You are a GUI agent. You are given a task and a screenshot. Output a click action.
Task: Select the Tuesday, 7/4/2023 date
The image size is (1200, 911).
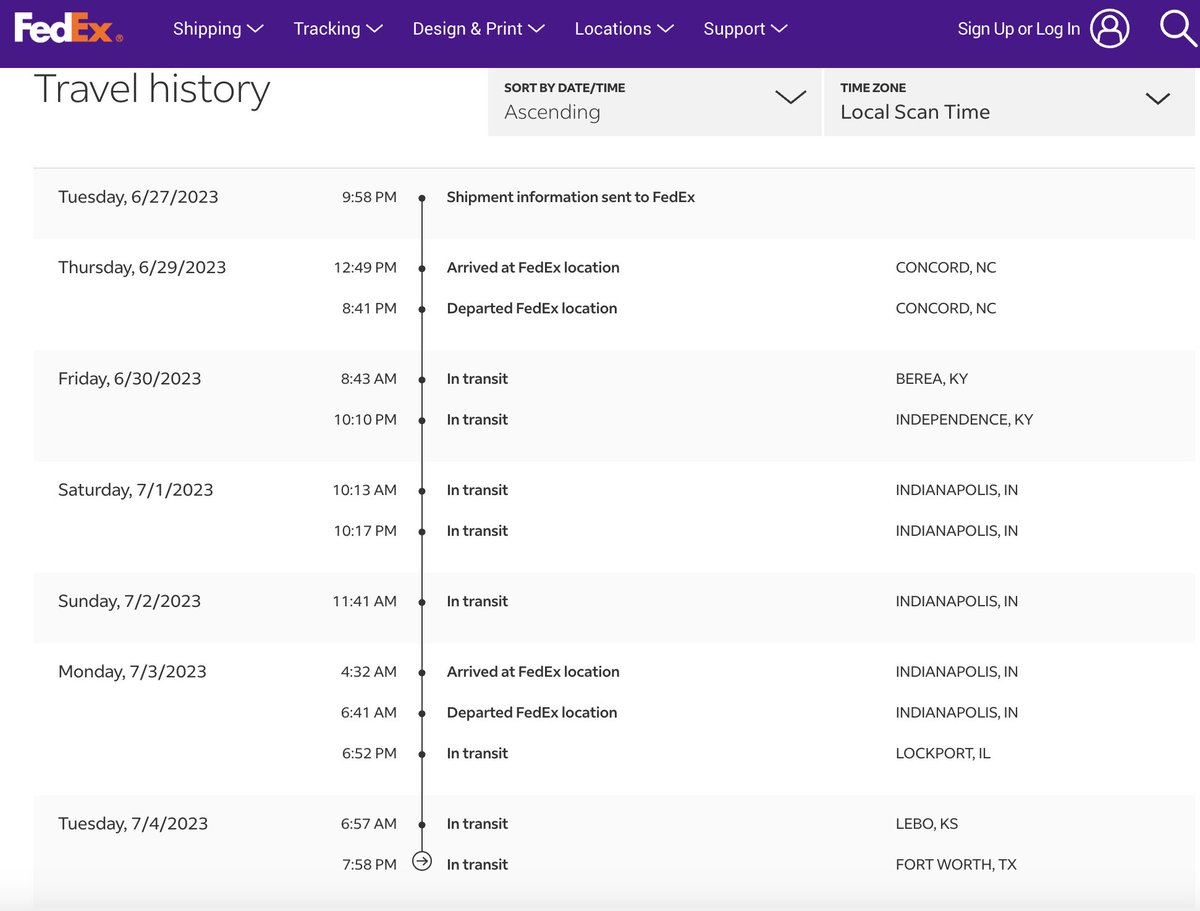pyautogui.click(x=133, y=823)
